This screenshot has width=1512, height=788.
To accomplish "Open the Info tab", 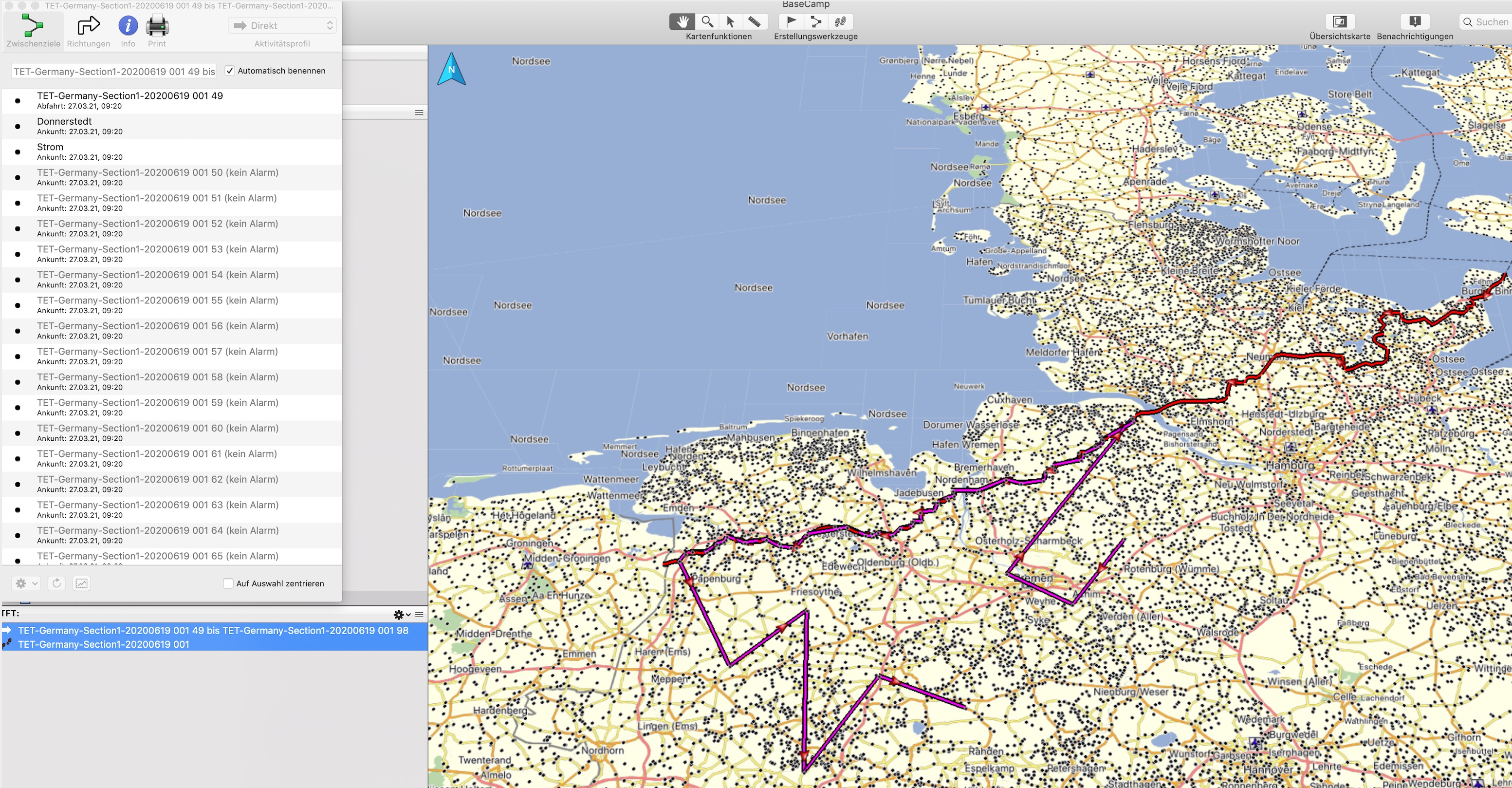I will click(128, 31).
